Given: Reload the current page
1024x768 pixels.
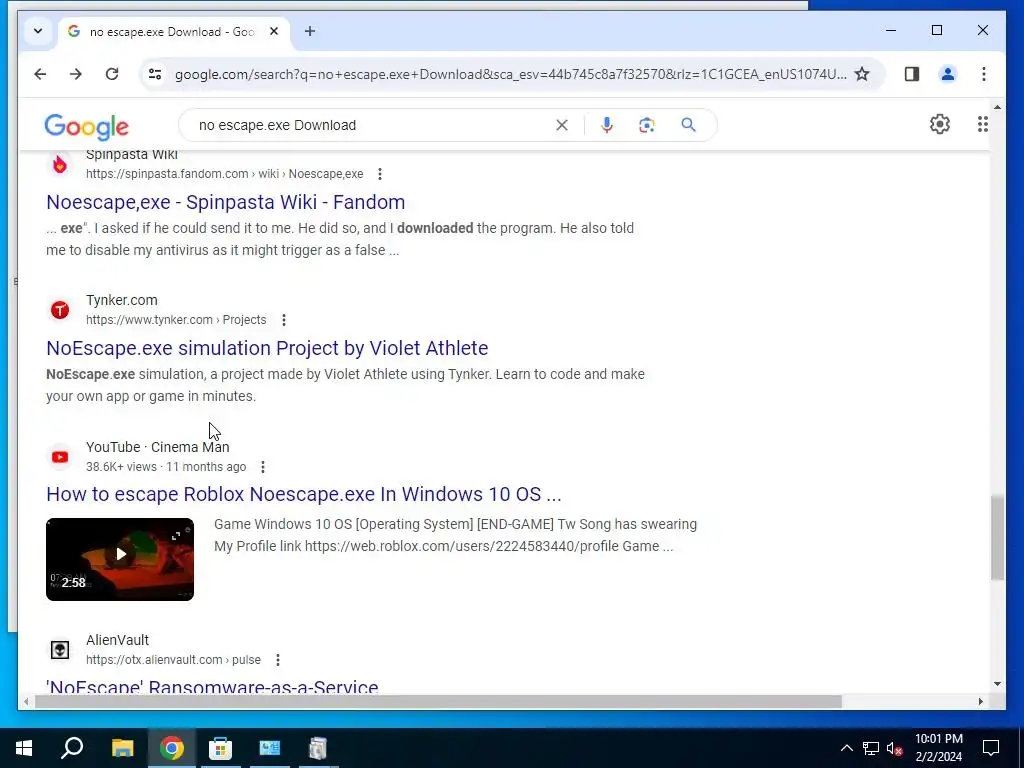Looking at the screenshot, I should coord(112,74).
